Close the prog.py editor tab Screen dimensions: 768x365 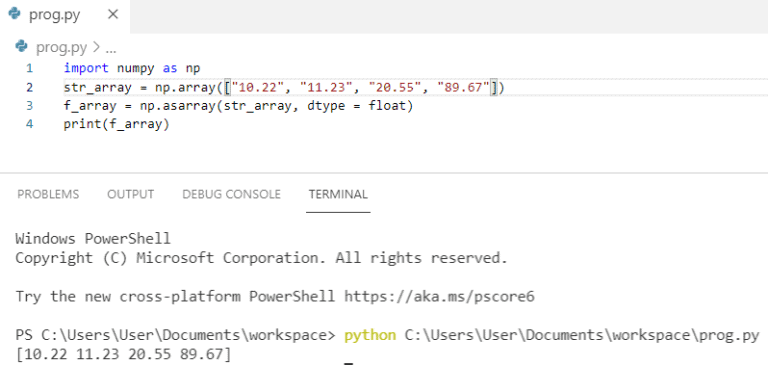(113, 15)
